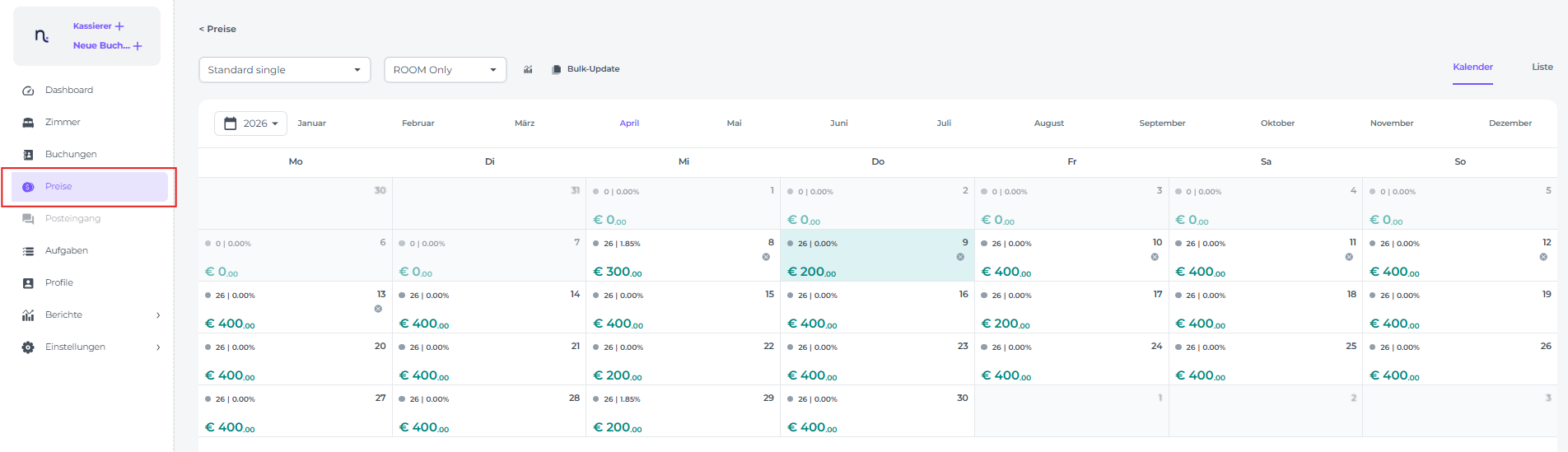Screen dimensions: 1568x452
Task: Click the Zimmer bed icon
Action: pos(28,123)
